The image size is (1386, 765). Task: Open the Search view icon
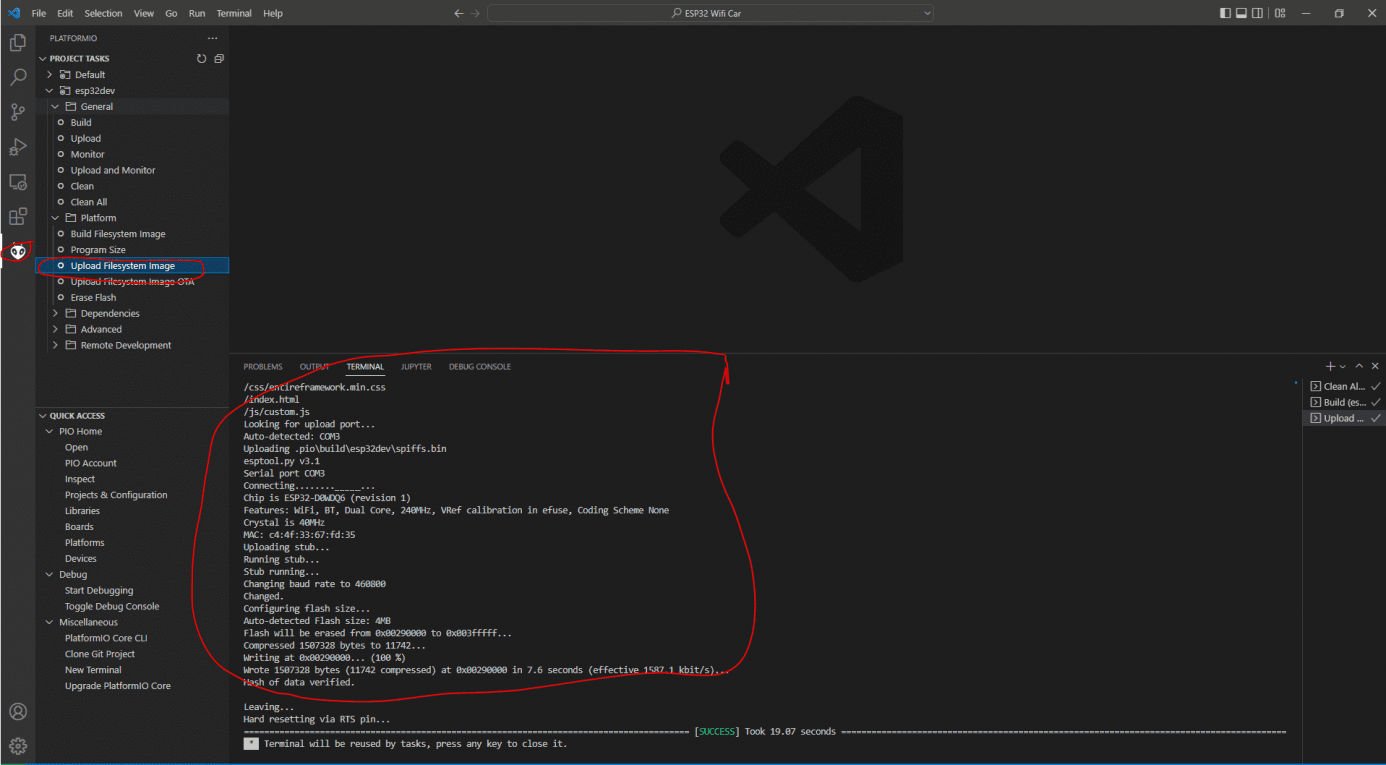click(18, 78)
